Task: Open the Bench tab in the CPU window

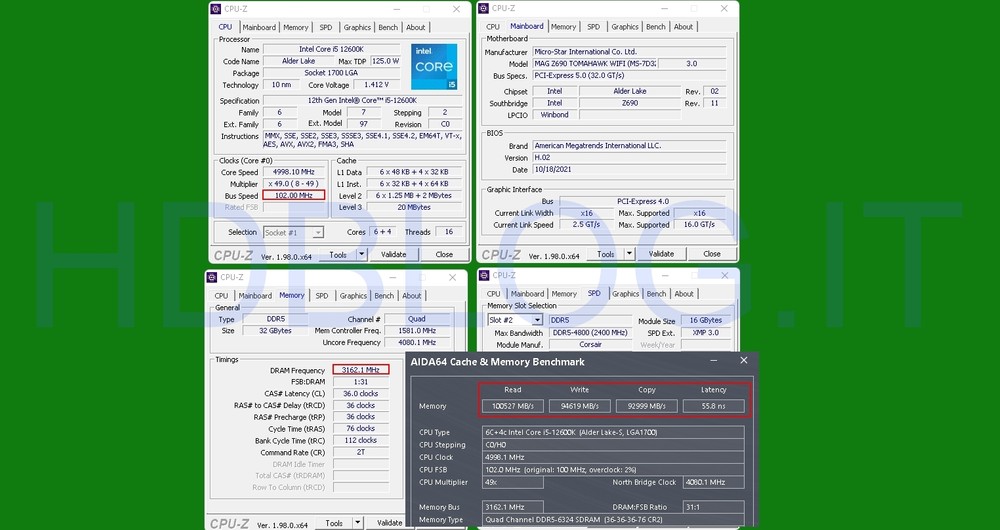Action: tap(388, 27)
